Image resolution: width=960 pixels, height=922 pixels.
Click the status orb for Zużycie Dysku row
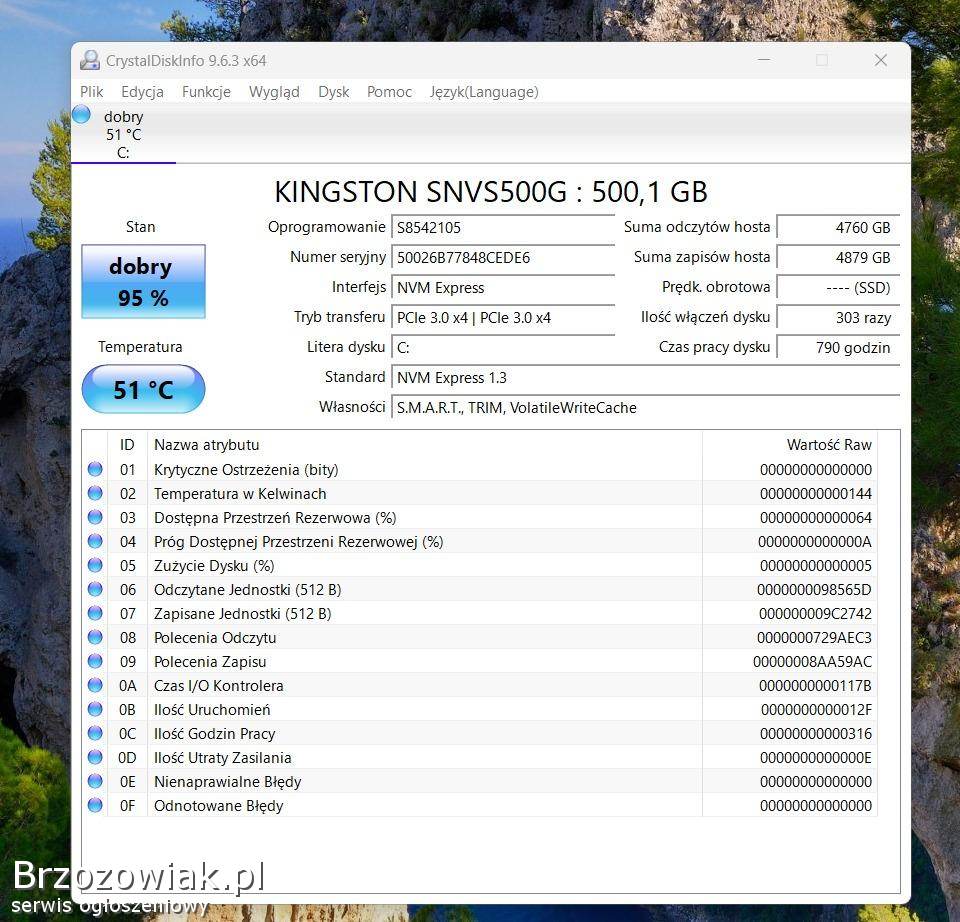pyautogui.click(x=95, y=565)
